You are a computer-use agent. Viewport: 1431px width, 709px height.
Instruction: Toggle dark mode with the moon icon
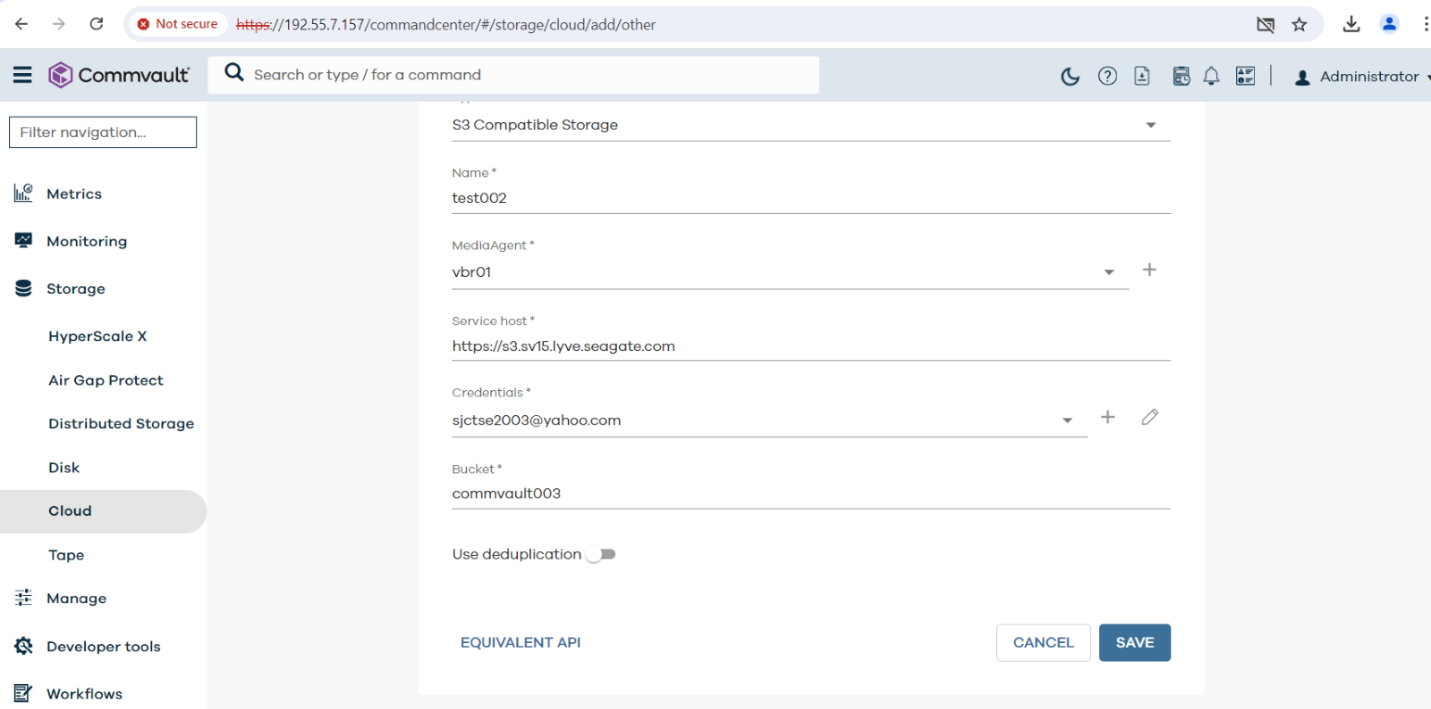(1070, 76)
